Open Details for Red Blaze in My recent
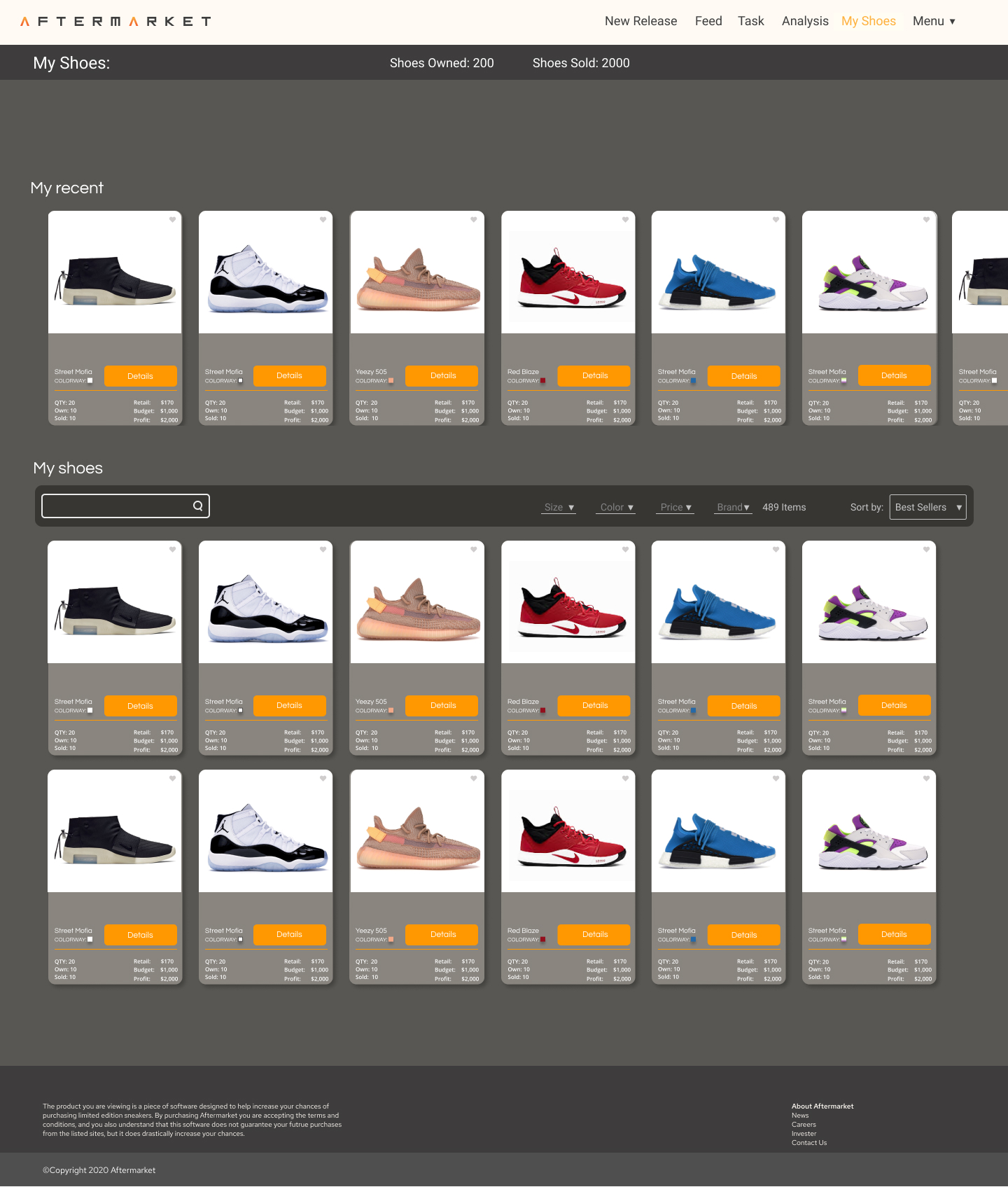Image resolution: width=1008 pixels, height=1187 pixels. point(594,376)
